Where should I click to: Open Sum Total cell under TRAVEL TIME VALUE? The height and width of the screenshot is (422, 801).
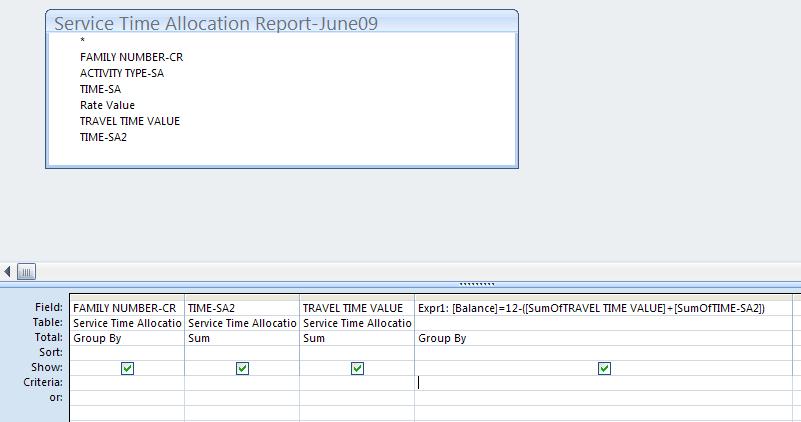357,338
